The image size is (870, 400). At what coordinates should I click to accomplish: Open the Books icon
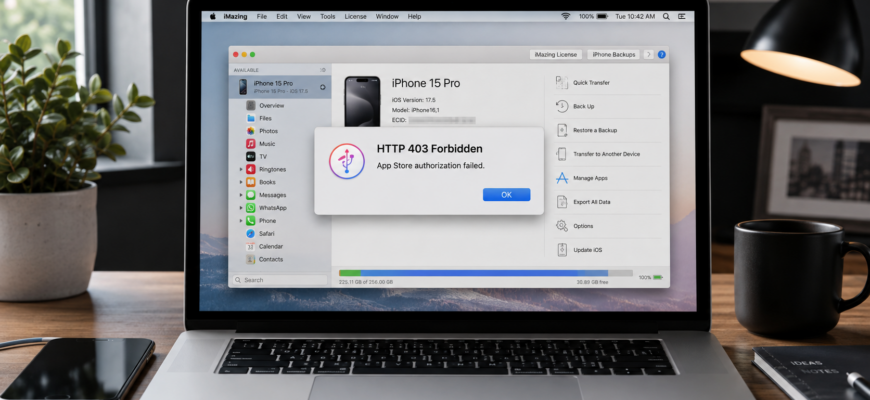[251, 182]
